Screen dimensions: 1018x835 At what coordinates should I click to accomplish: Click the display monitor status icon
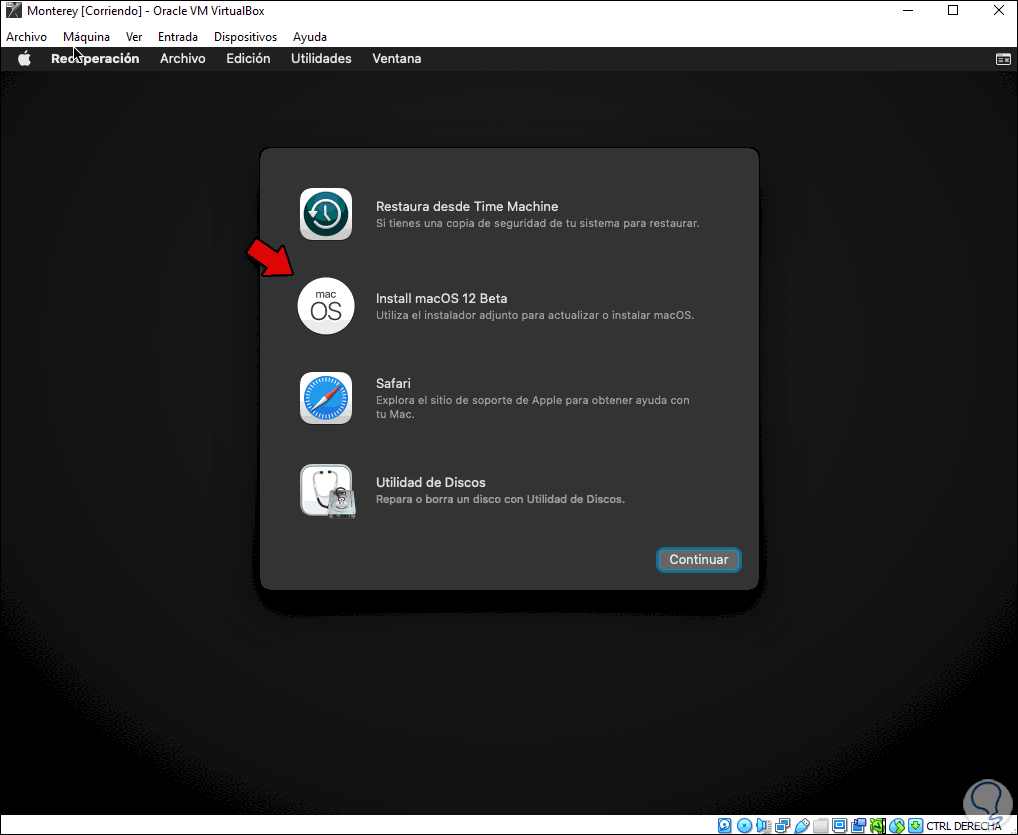click(839, 825)
